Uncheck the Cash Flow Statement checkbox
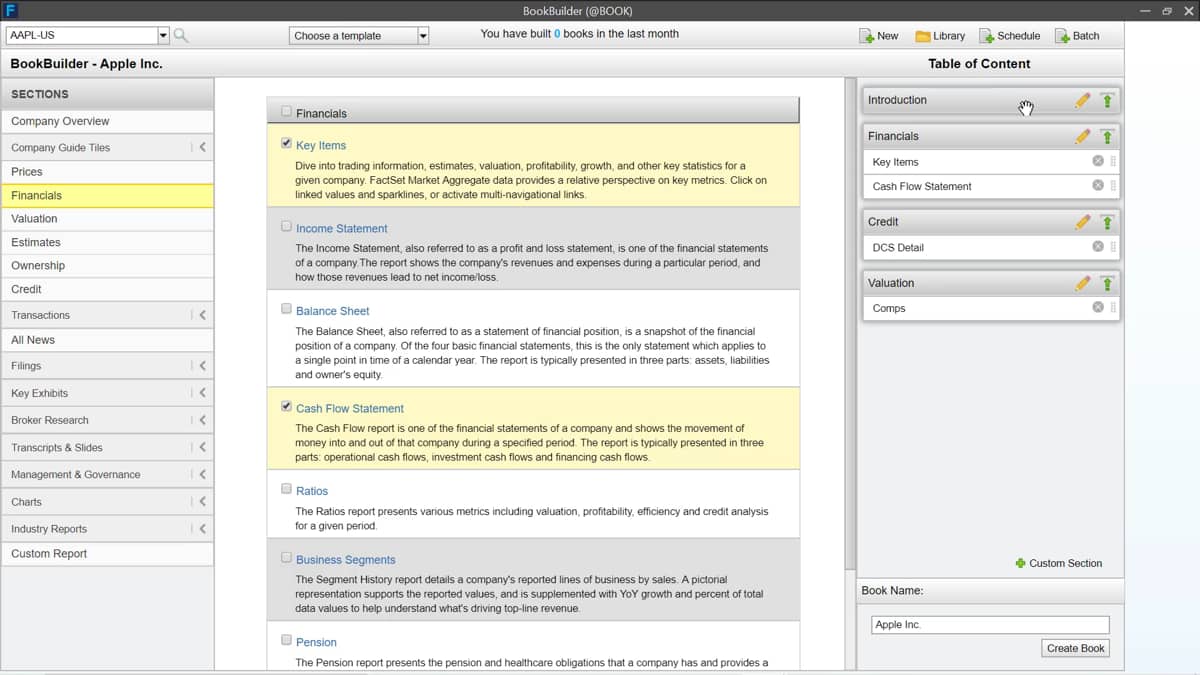 pos(287,407)
